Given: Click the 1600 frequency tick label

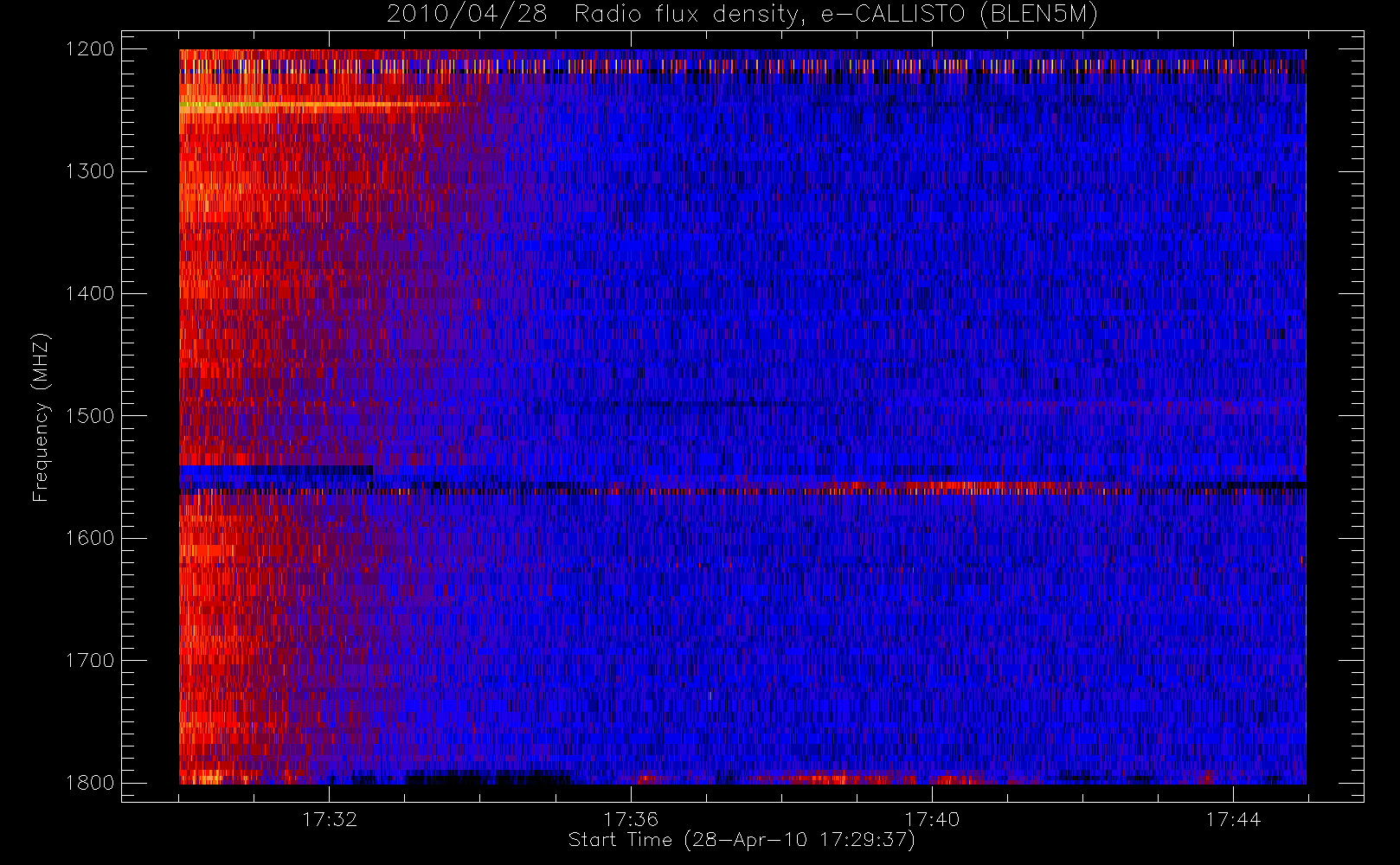Looking at the screenshot, I should point(91,538).
